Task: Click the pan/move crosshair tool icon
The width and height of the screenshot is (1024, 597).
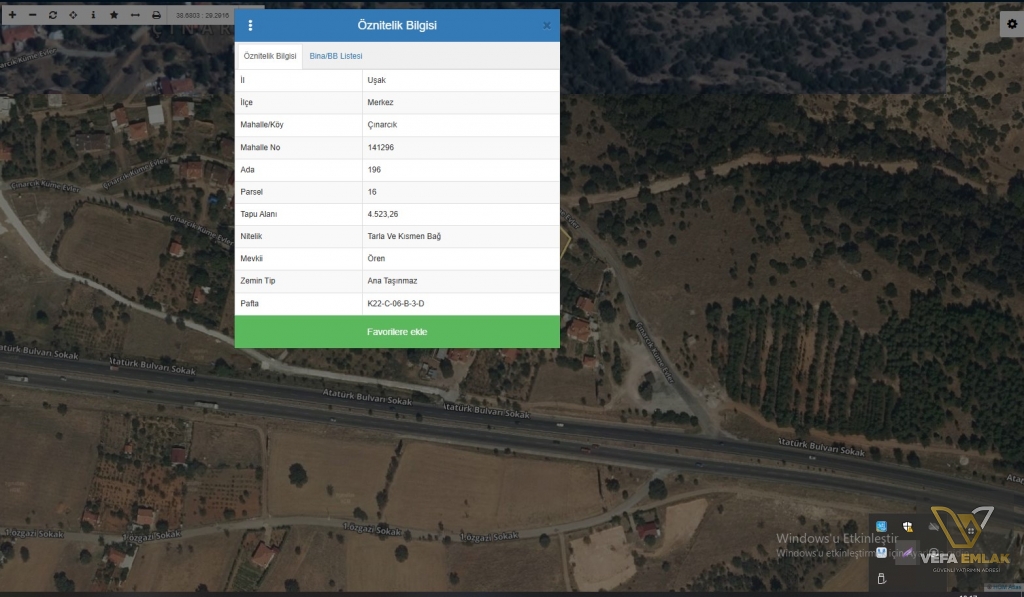Action: (x=73, y=15)
